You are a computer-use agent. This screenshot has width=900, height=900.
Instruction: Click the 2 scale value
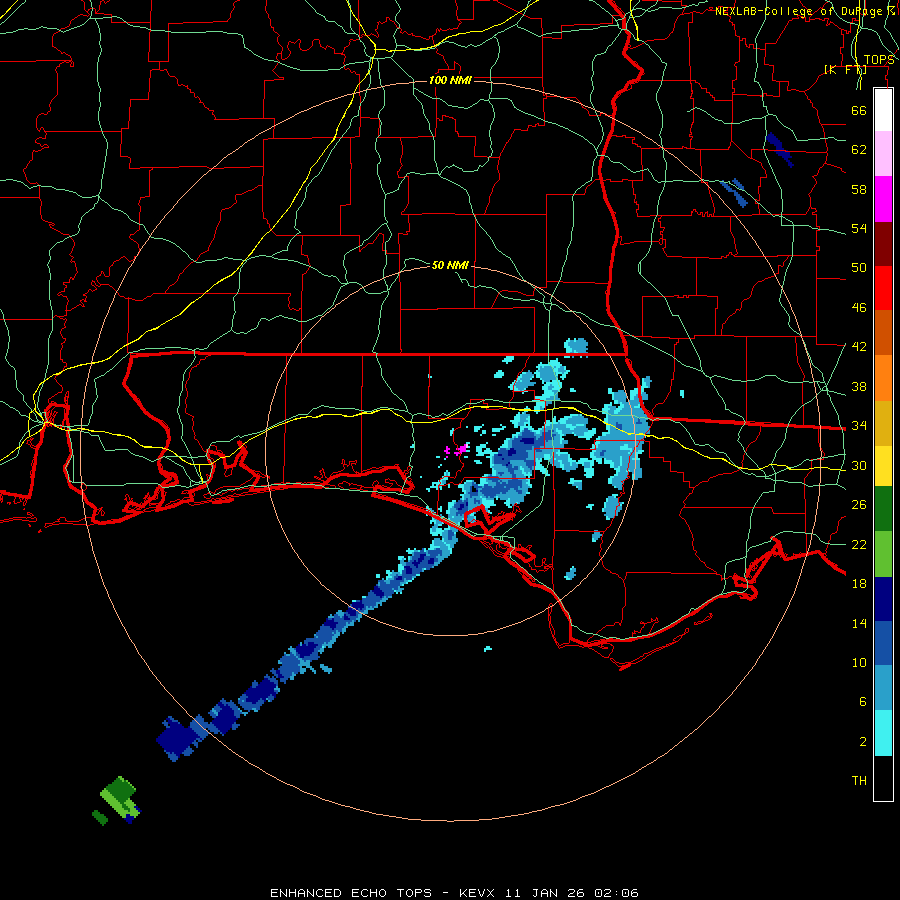863,742
